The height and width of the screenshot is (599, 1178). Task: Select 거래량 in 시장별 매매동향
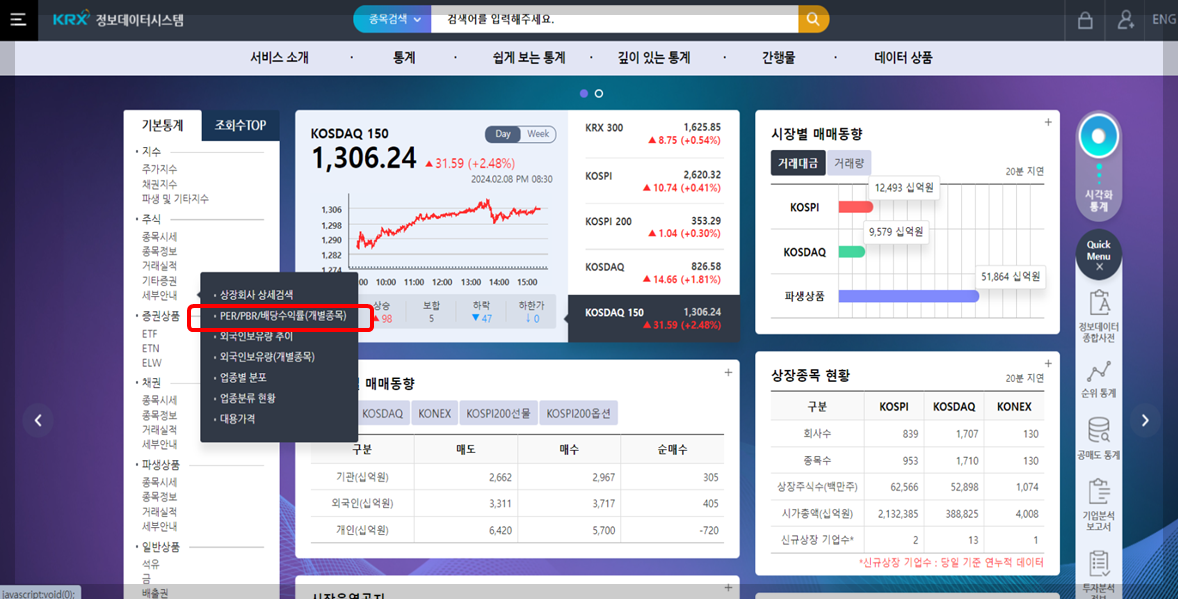point(849,163)
